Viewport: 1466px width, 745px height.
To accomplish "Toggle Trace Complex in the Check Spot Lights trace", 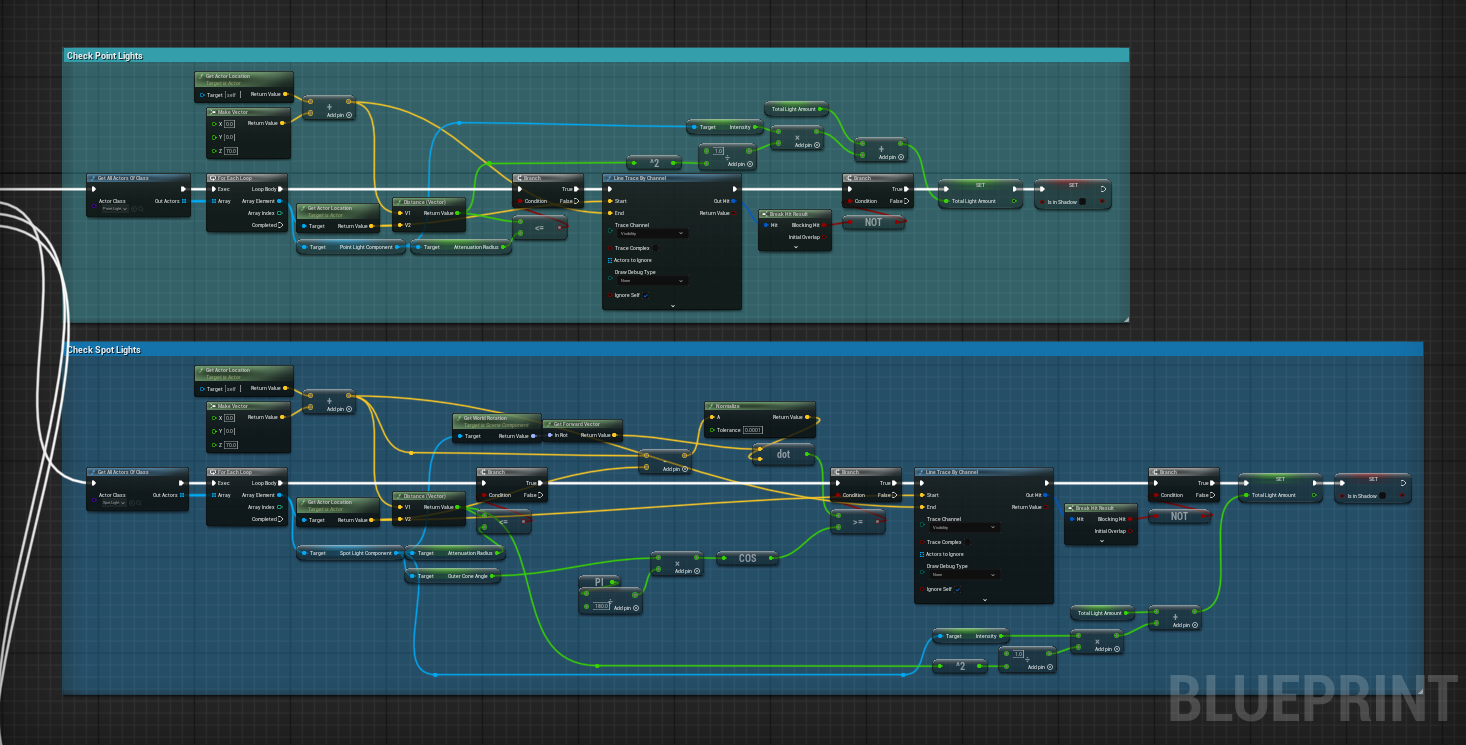I will click(x=967, y=542).
